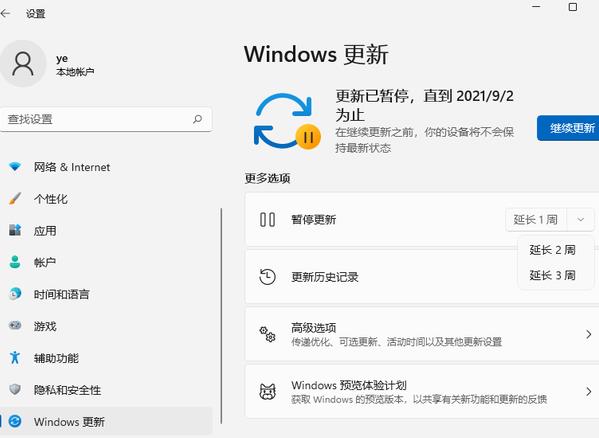
Task: Click the Windows Update sidebar icon
Action: [15, 421]
